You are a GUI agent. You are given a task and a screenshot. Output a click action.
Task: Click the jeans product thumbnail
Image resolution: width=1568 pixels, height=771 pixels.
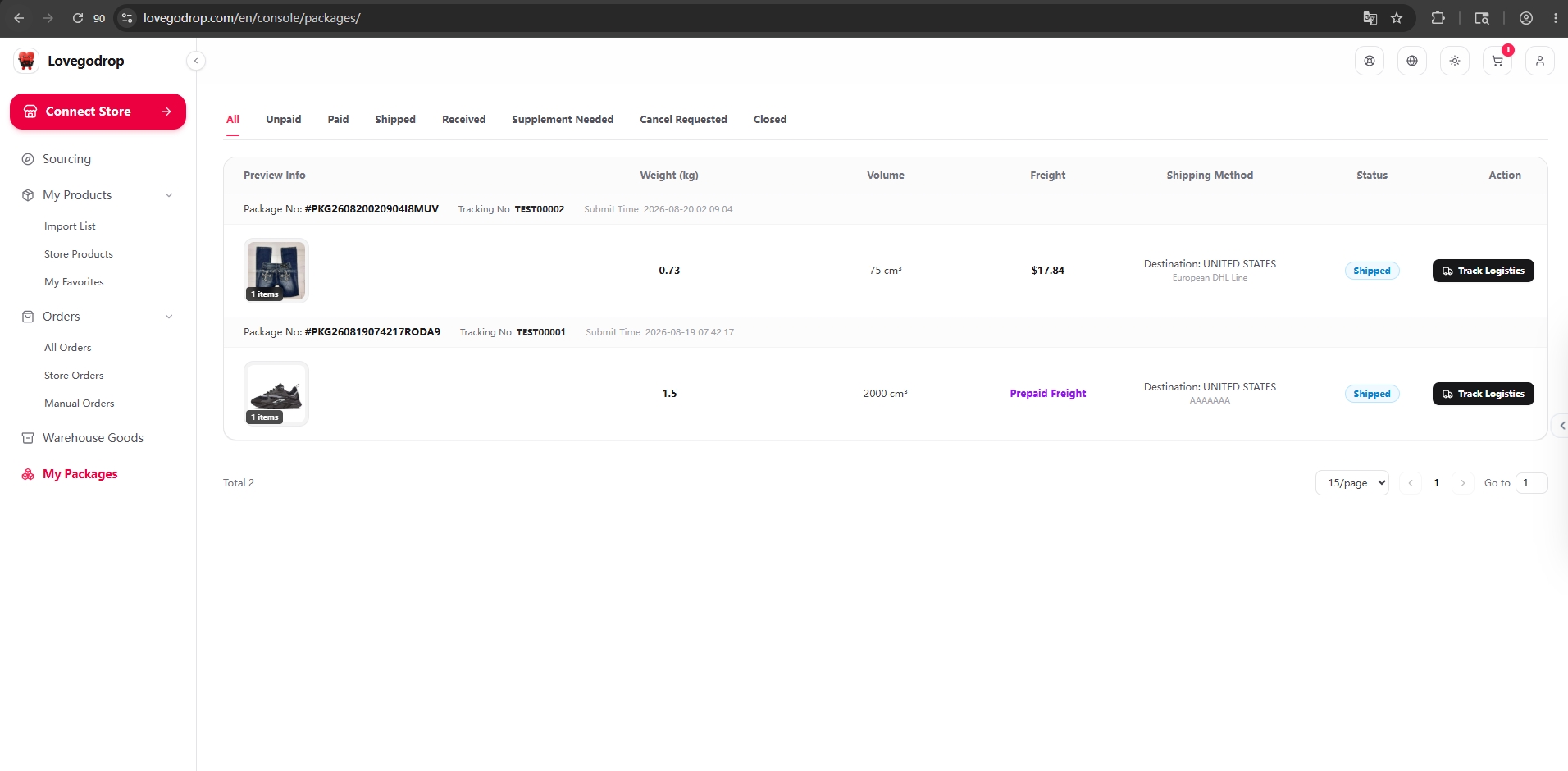point(276,271)
